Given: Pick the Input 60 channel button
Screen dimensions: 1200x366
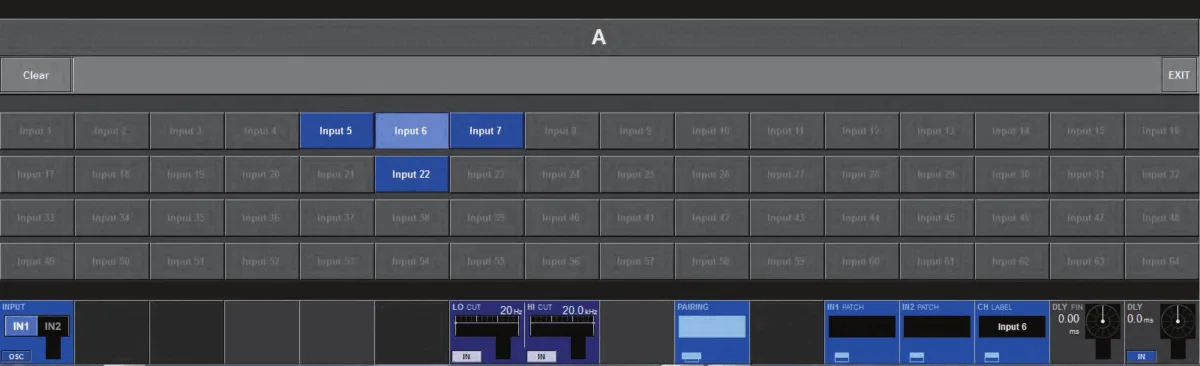Looking at the screenshot, I should (861, 261).
